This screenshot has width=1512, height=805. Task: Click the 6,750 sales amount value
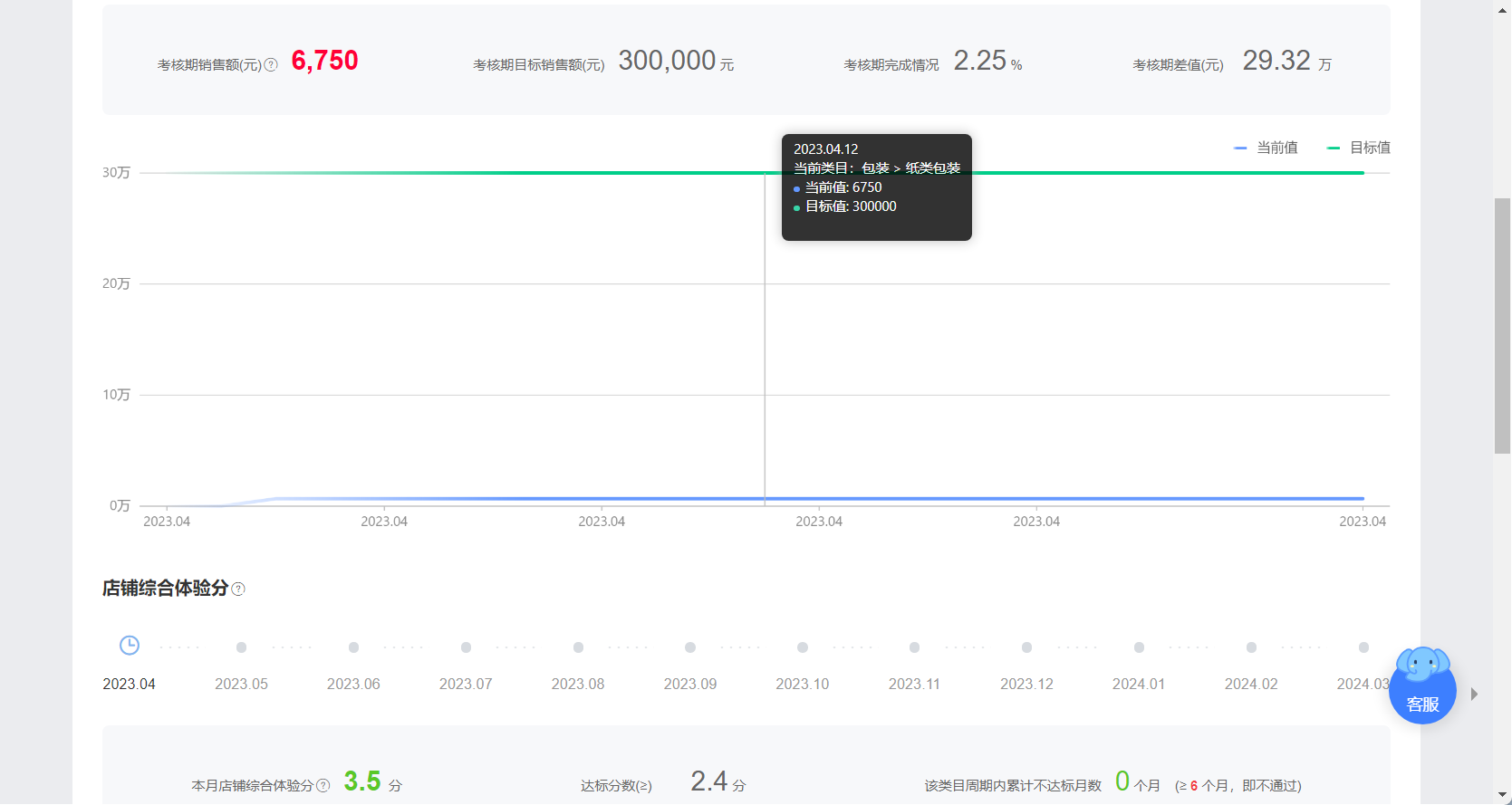pyautogui.click(x=324, y=61)
